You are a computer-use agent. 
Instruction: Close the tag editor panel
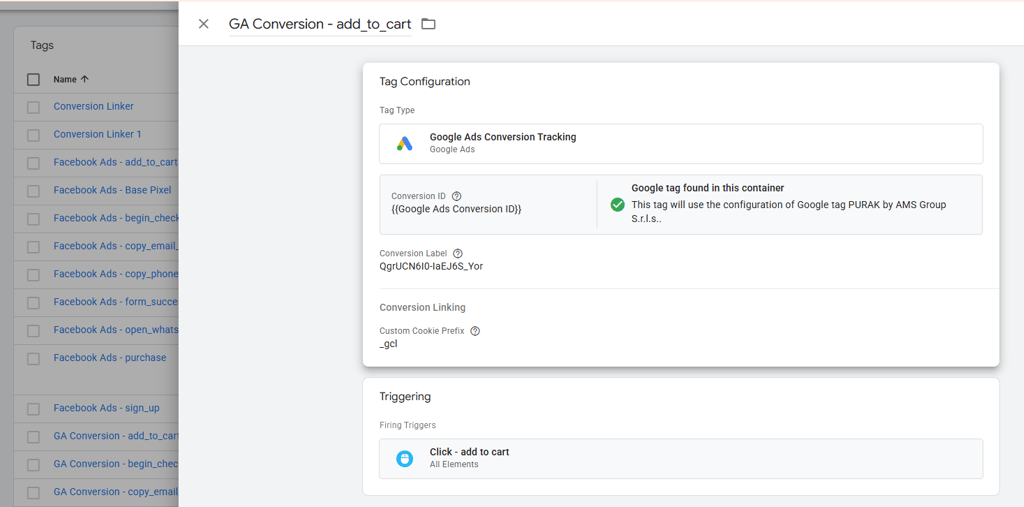click(204, 24)
